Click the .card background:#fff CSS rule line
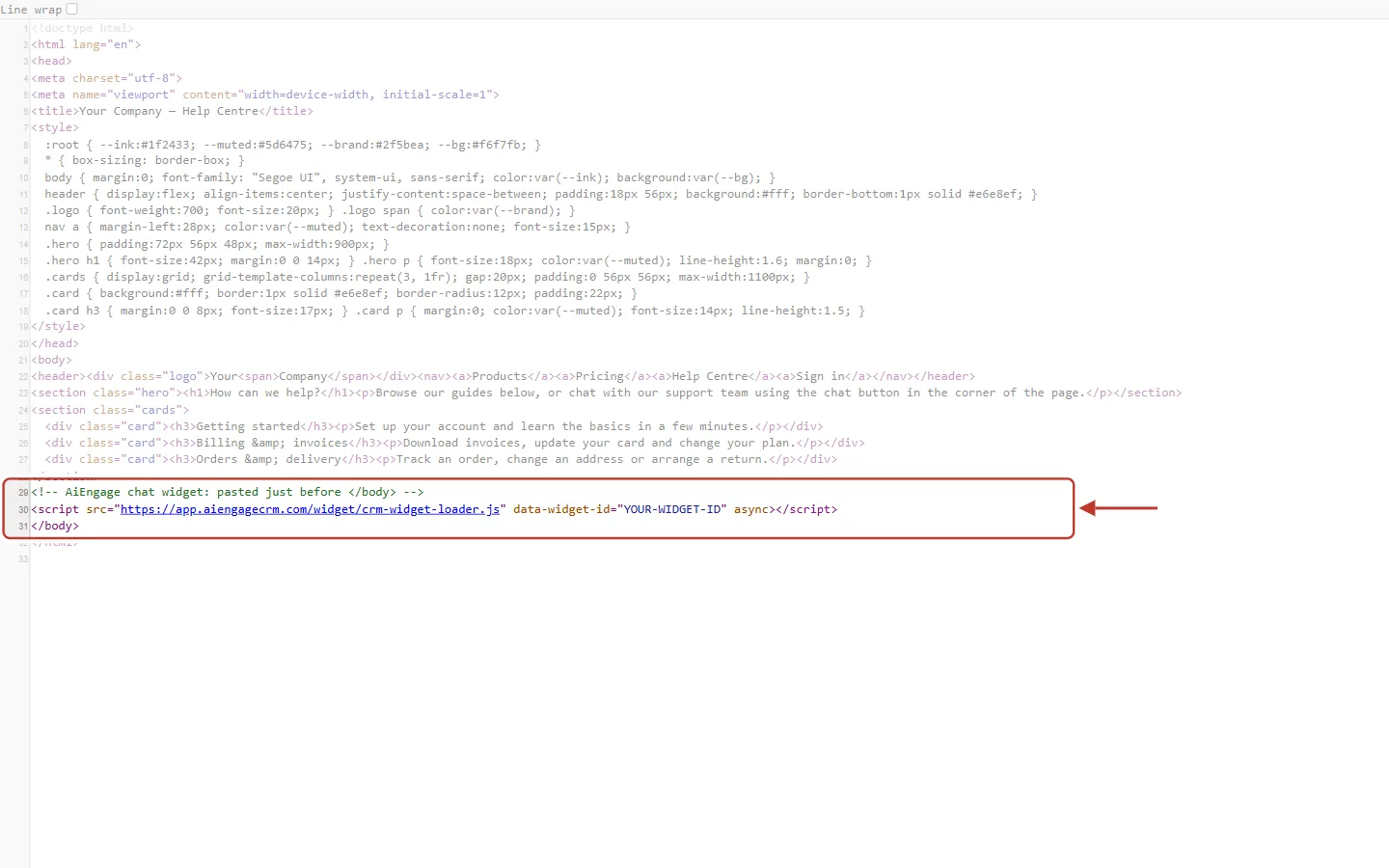This screenshot has height=868, width=1389. pyautogui.click(x=340, y=293)
